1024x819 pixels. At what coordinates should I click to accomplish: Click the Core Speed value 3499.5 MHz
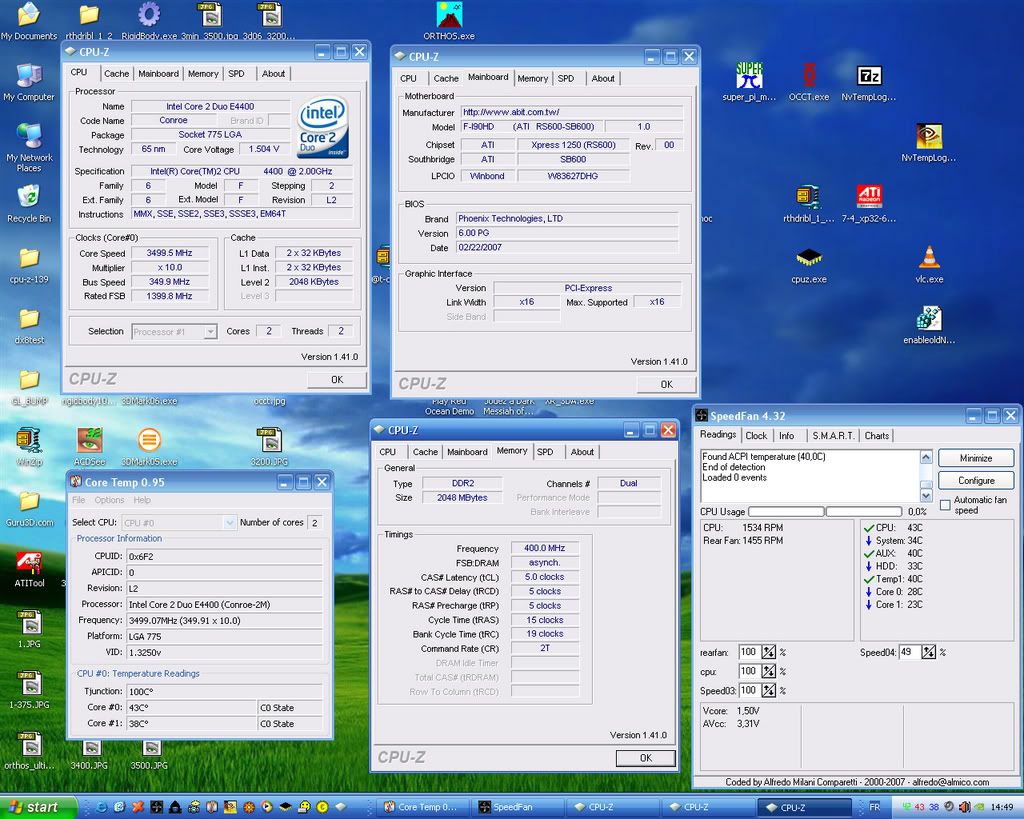point(169,253)
